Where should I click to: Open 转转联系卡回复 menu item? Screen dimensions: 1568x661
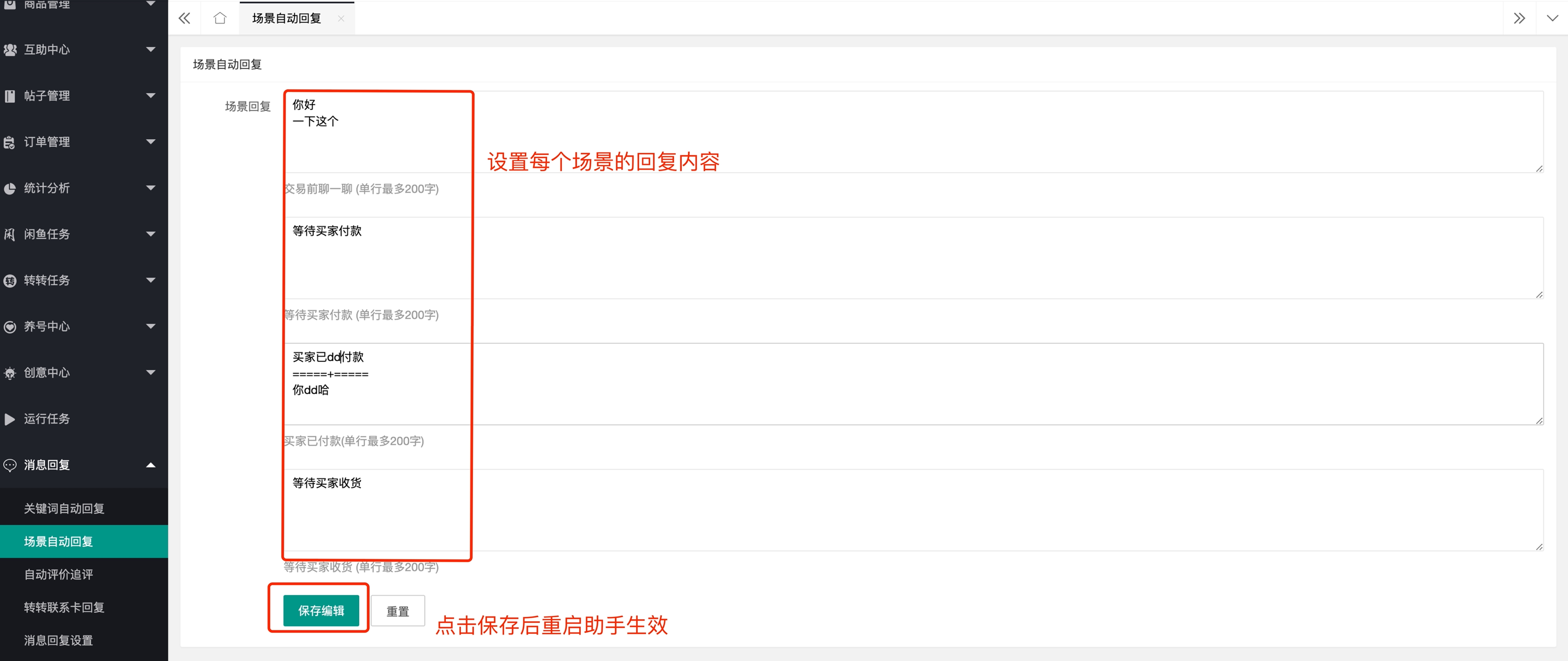coord(64,607)
